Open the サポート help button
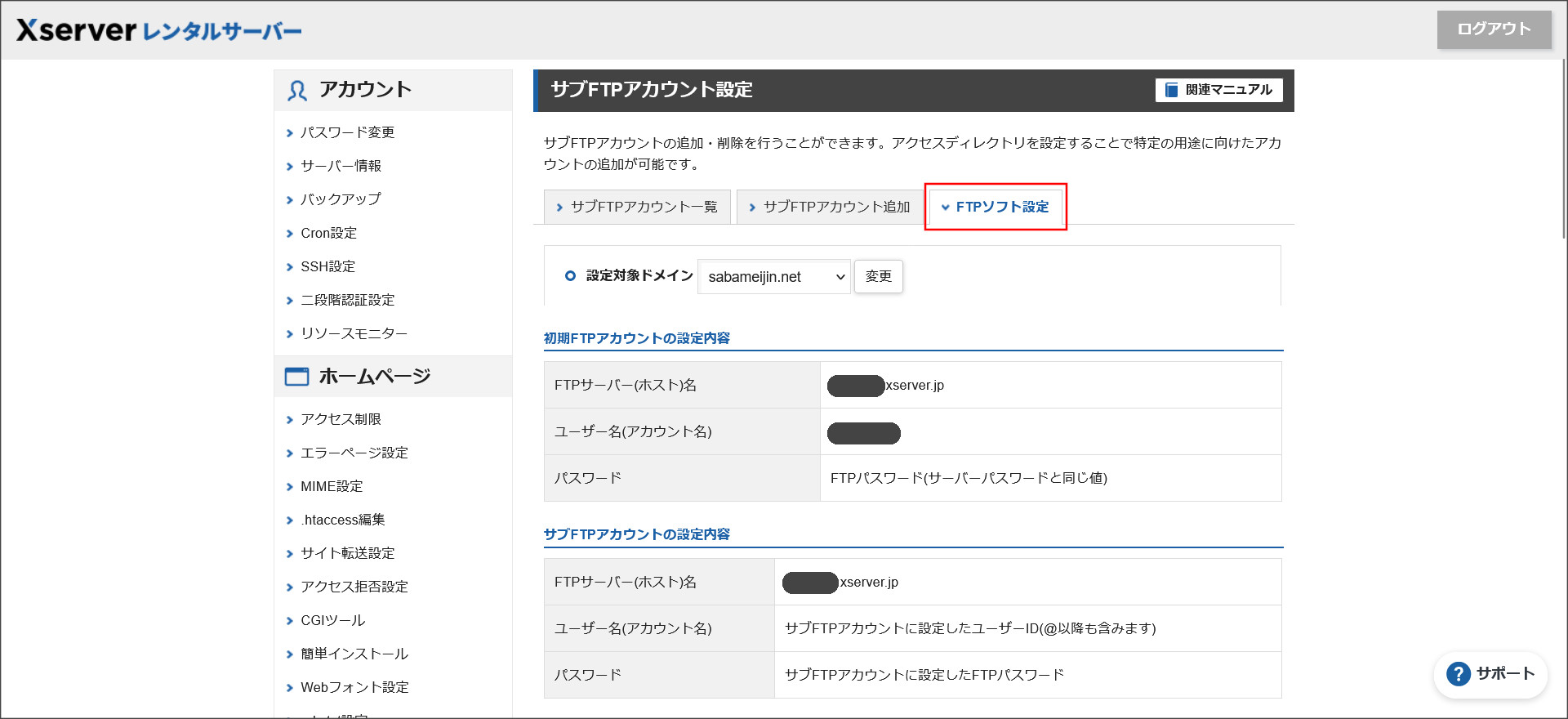Image resolution: width=1568 pixels, height=719 pixels. (x=1490, y=674)
